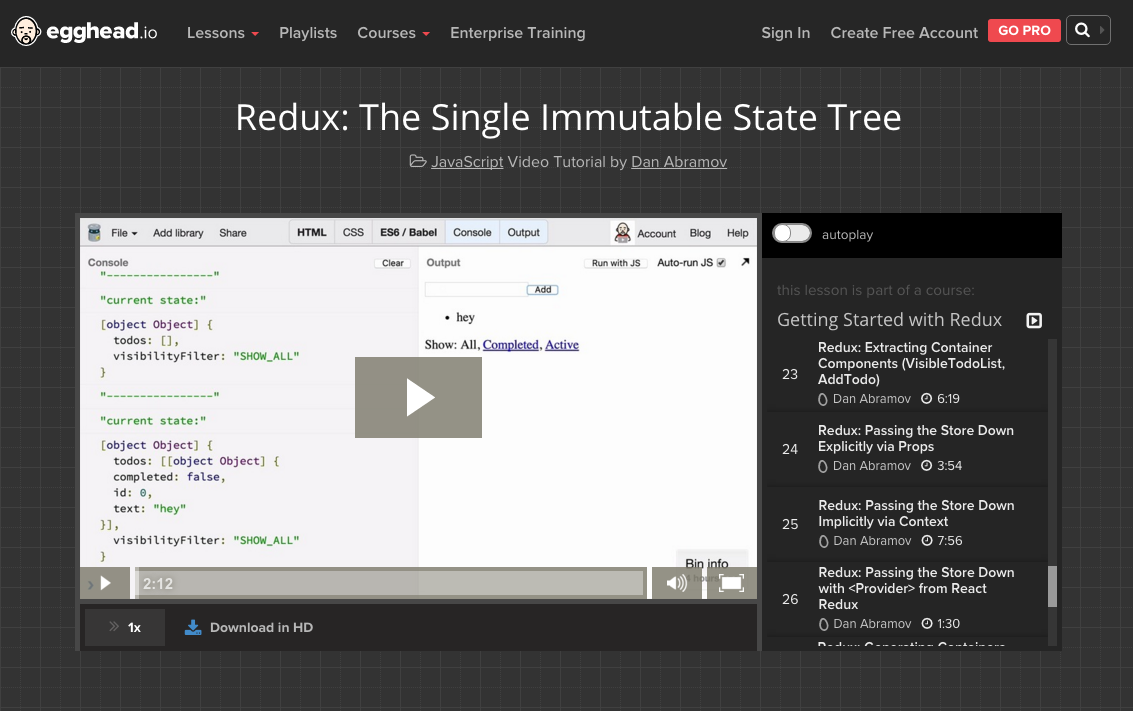
Task: Toggle the Output panel tab
Action: (x=523, y=232)
